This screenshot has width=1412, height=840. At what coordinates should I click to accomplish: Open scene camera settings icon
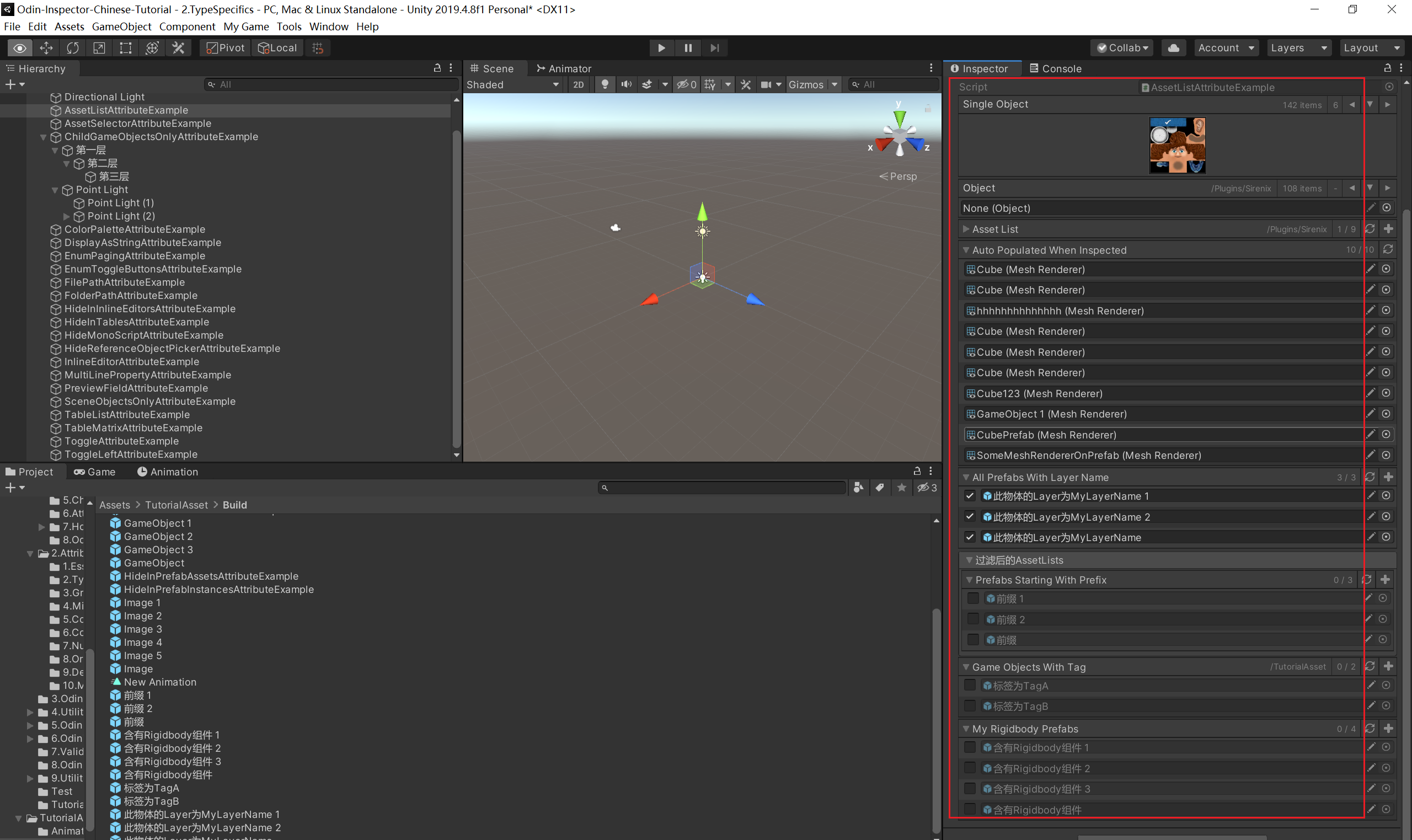766,84
